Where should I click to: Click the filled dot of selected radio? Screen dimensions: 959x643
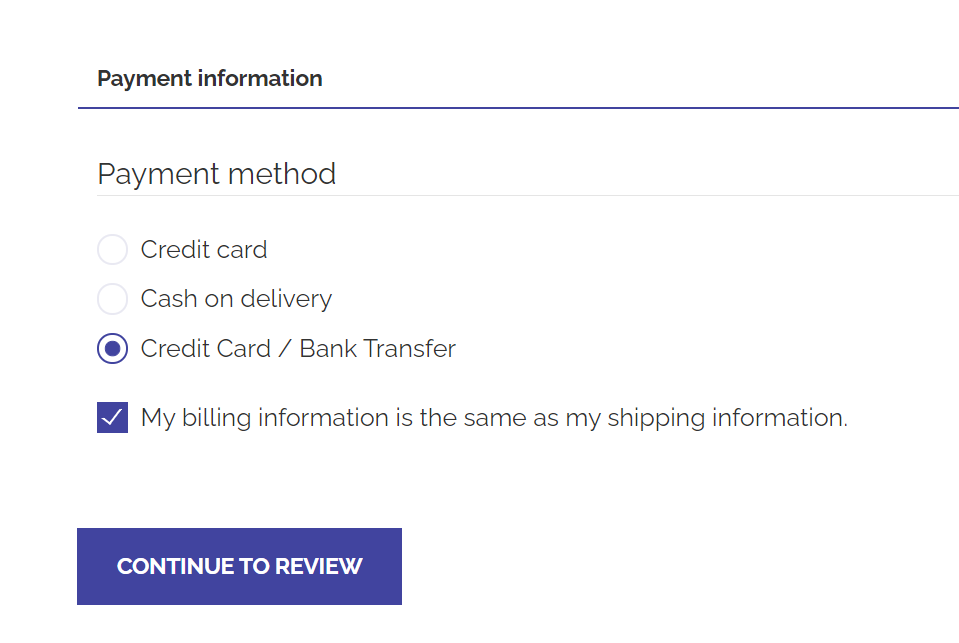[113, 349]
